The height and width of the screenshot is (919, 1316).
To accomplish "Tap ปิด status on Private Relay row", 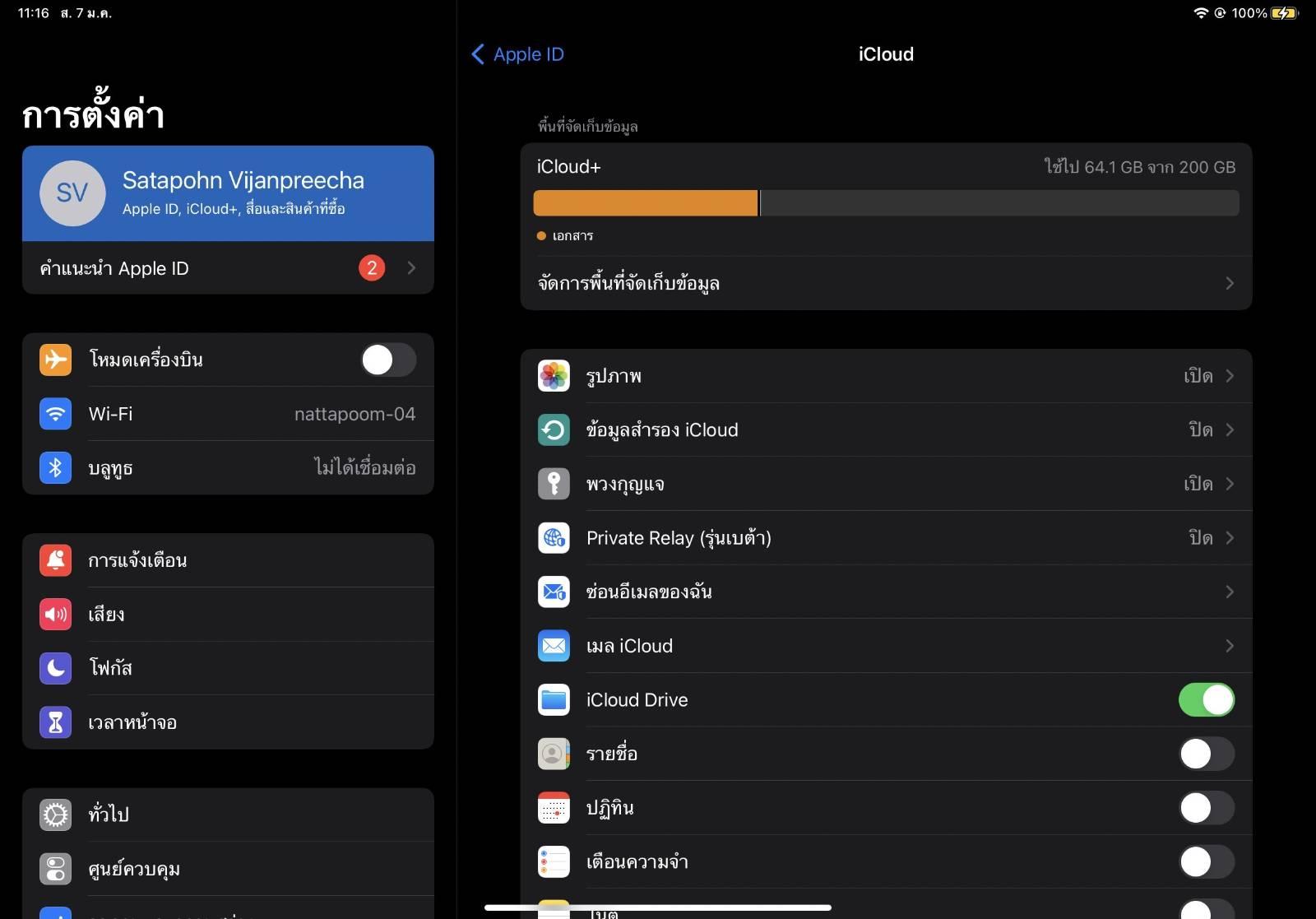I will click(1201, 538).
